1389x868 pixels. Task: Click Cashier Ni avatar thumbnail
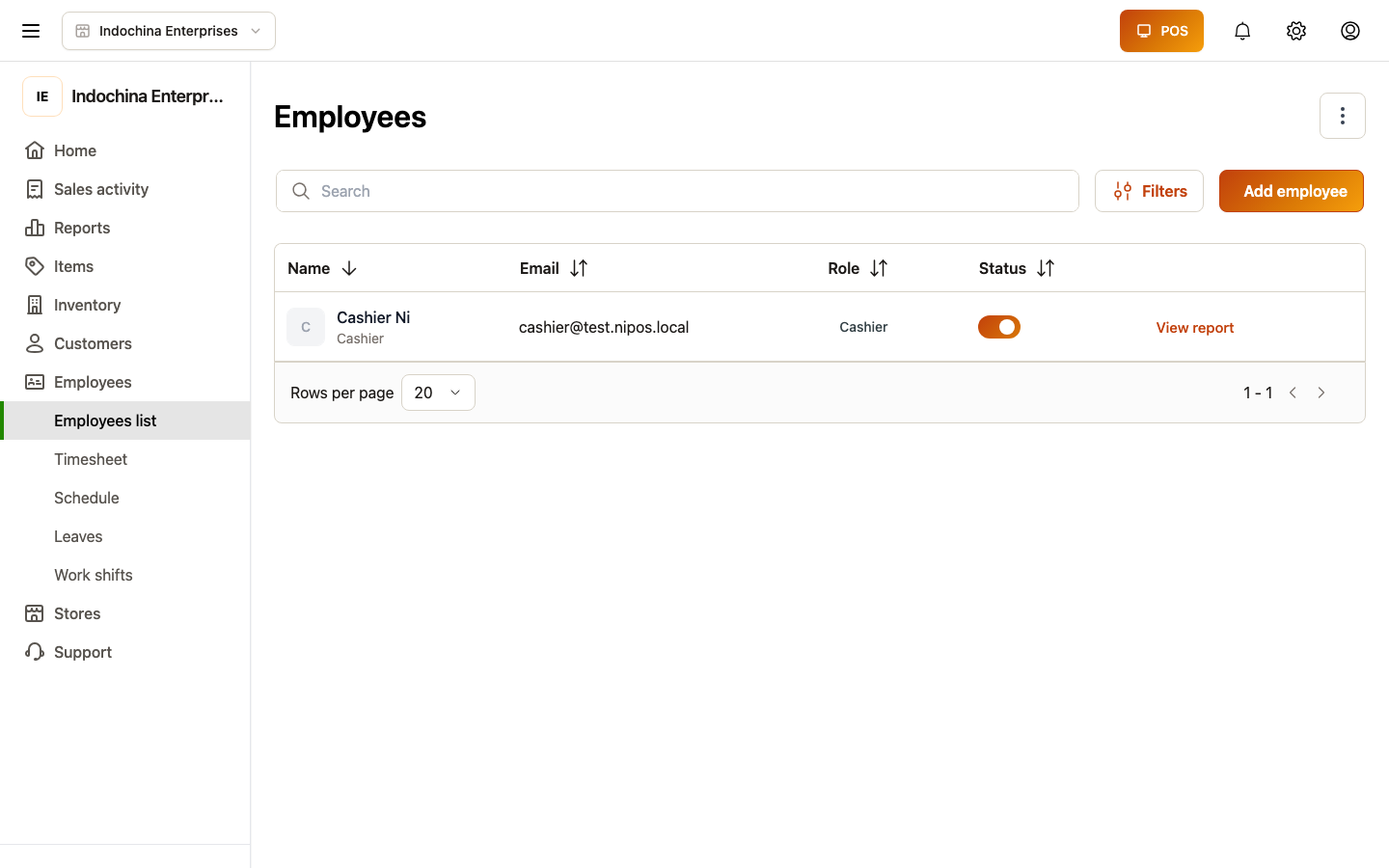click(x=306, y=327)
